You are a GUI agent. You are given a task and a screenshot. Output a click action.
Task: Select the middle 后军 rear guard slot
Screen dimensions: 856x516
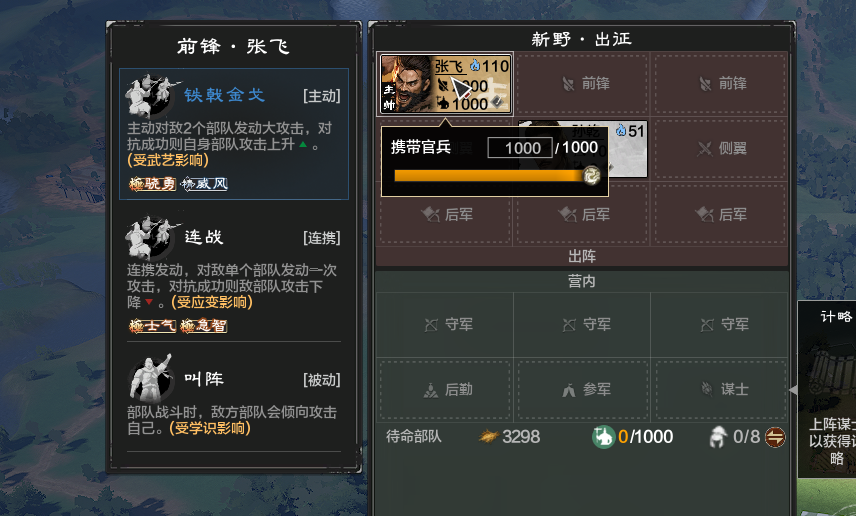582,215
